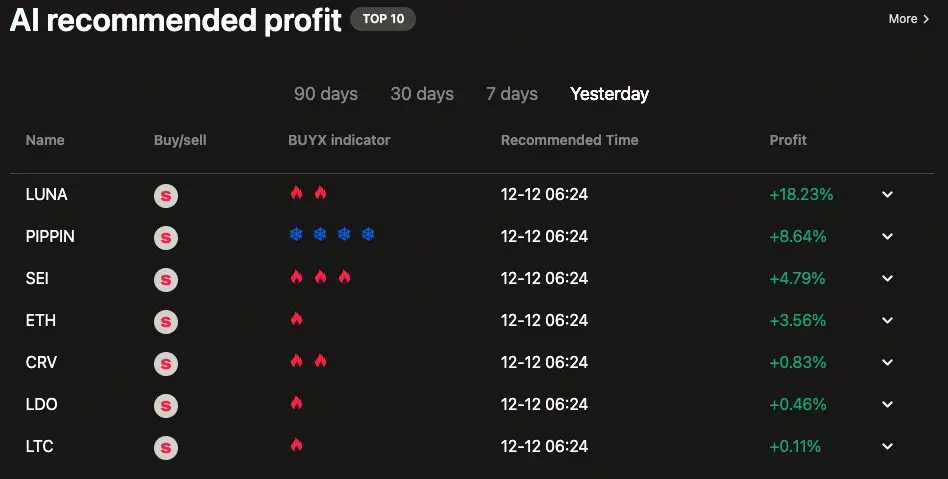Click the sell badge icon for SEI
This screenshot has height=479, width=948.
[x=166, y=280]
